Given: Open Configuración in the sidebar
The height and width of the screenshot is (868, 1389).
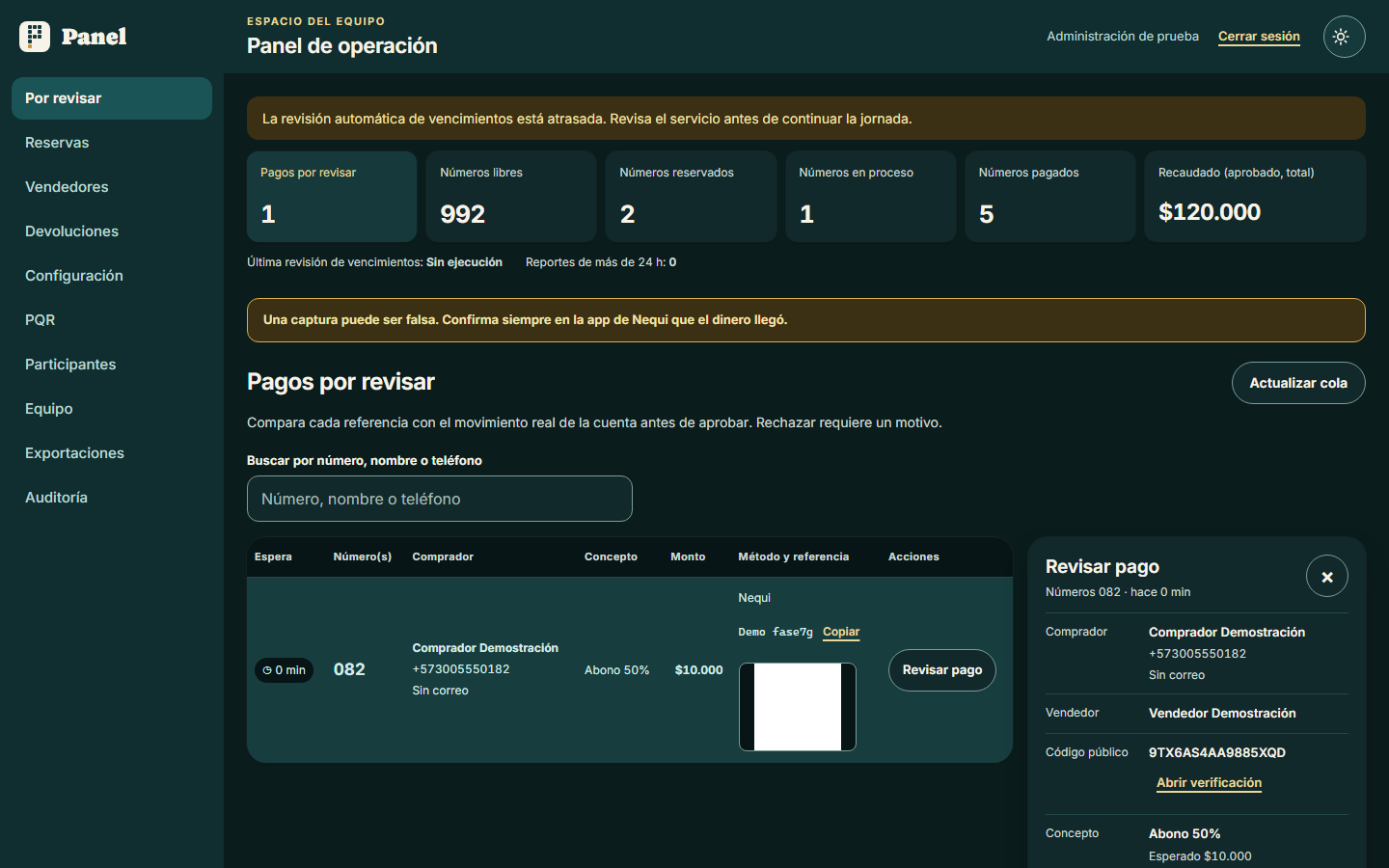Looking at the screenshot, I should tap(112, 276).
